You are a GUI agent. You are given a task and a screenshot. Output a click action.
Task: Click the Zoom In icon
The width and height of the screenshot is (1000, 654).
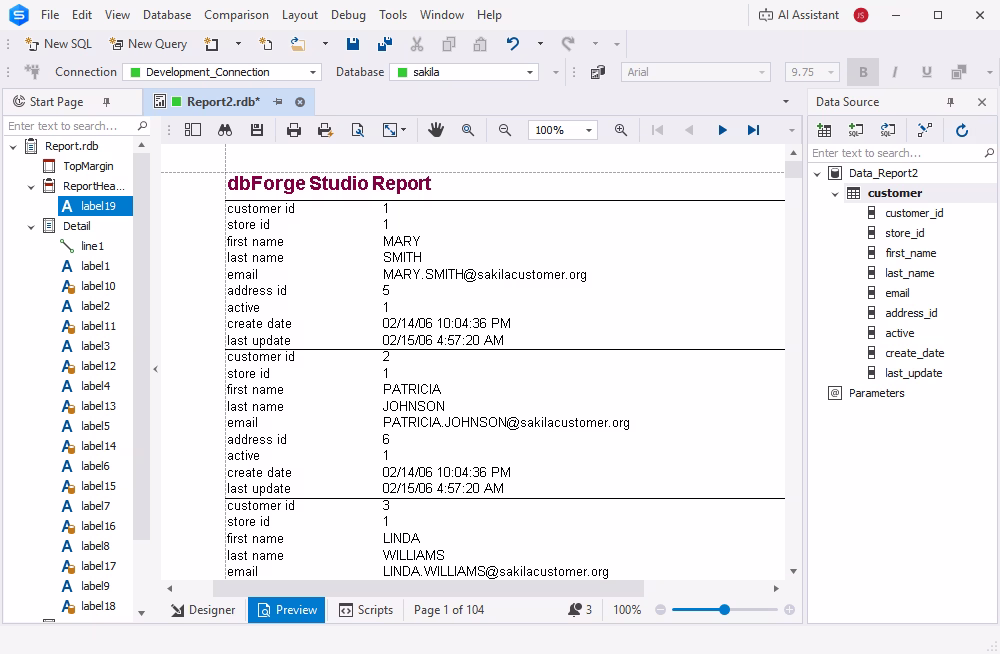click(621, 130)
